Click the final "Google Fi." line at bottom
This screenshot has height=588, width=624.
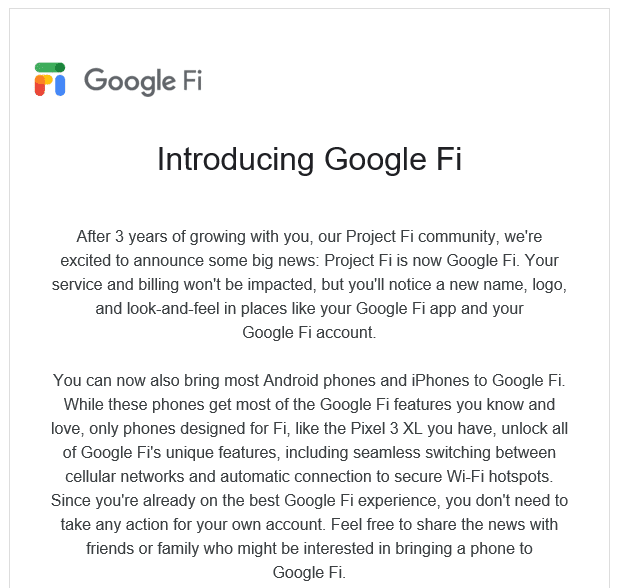[309, 571]
